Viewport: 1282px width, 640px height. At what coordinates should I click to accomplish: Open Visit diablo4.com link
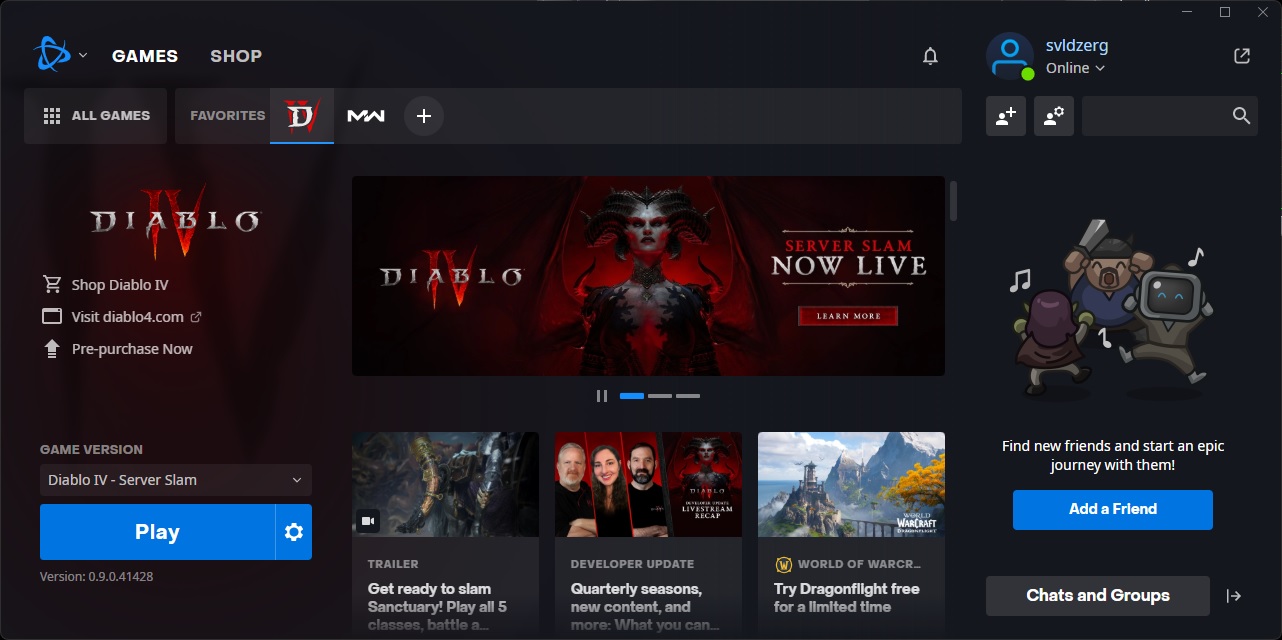click(128, 317)
